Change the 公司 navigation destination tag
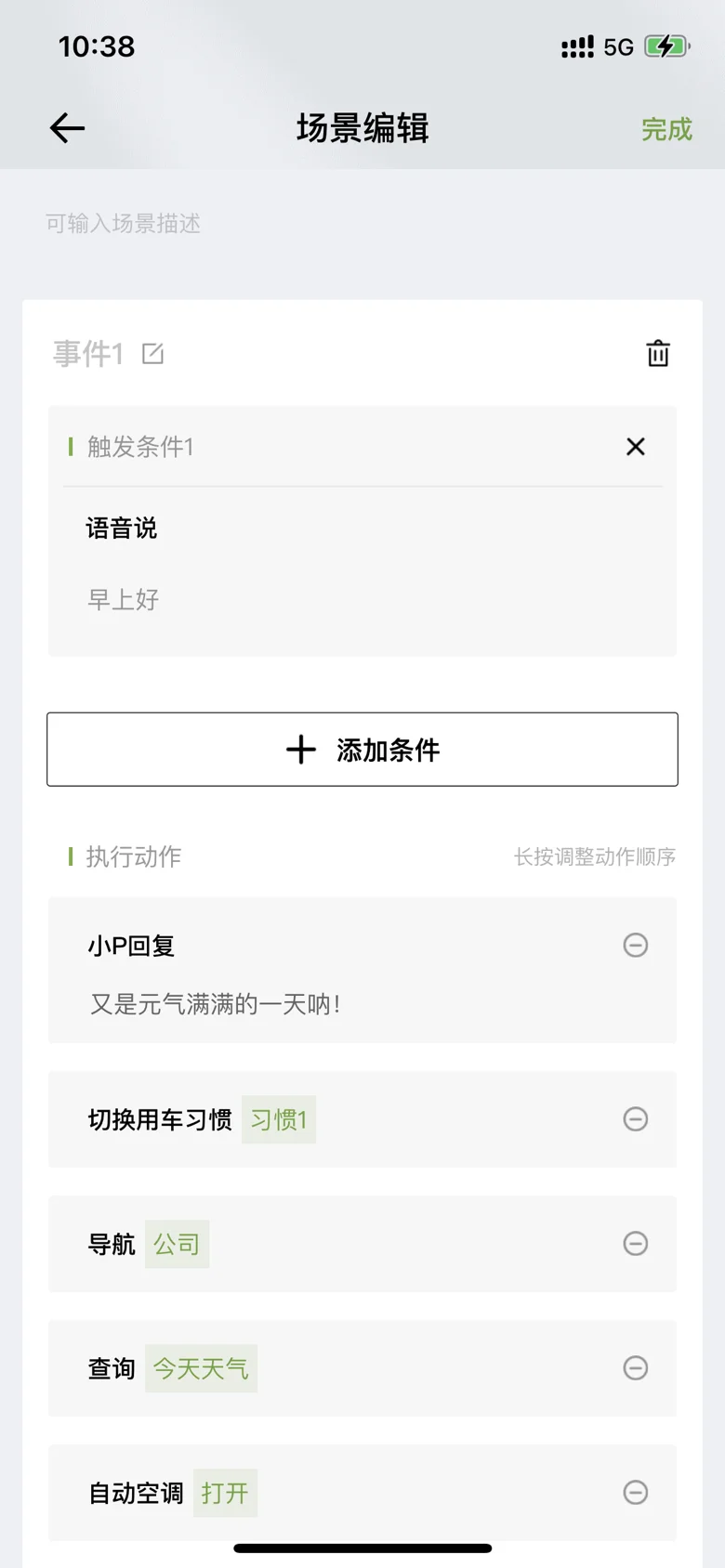The width and height of the screenshot is (725, 1568). pos(177,1244)
